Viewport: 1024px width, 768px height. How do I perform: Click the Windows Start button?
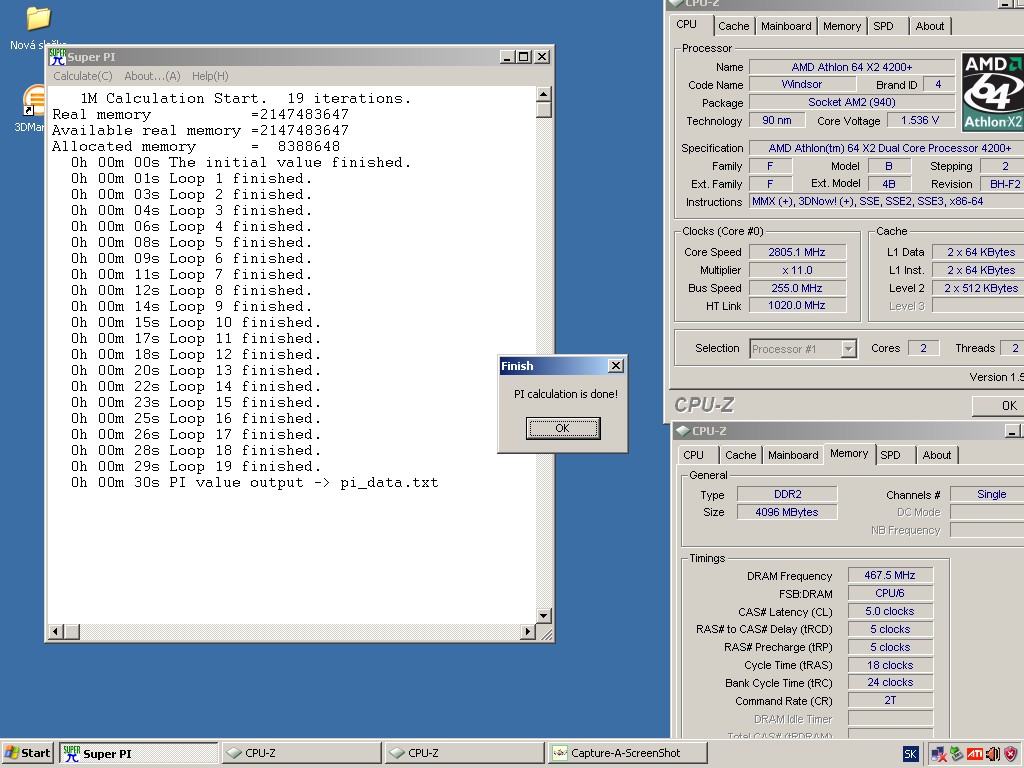point(28,753)
